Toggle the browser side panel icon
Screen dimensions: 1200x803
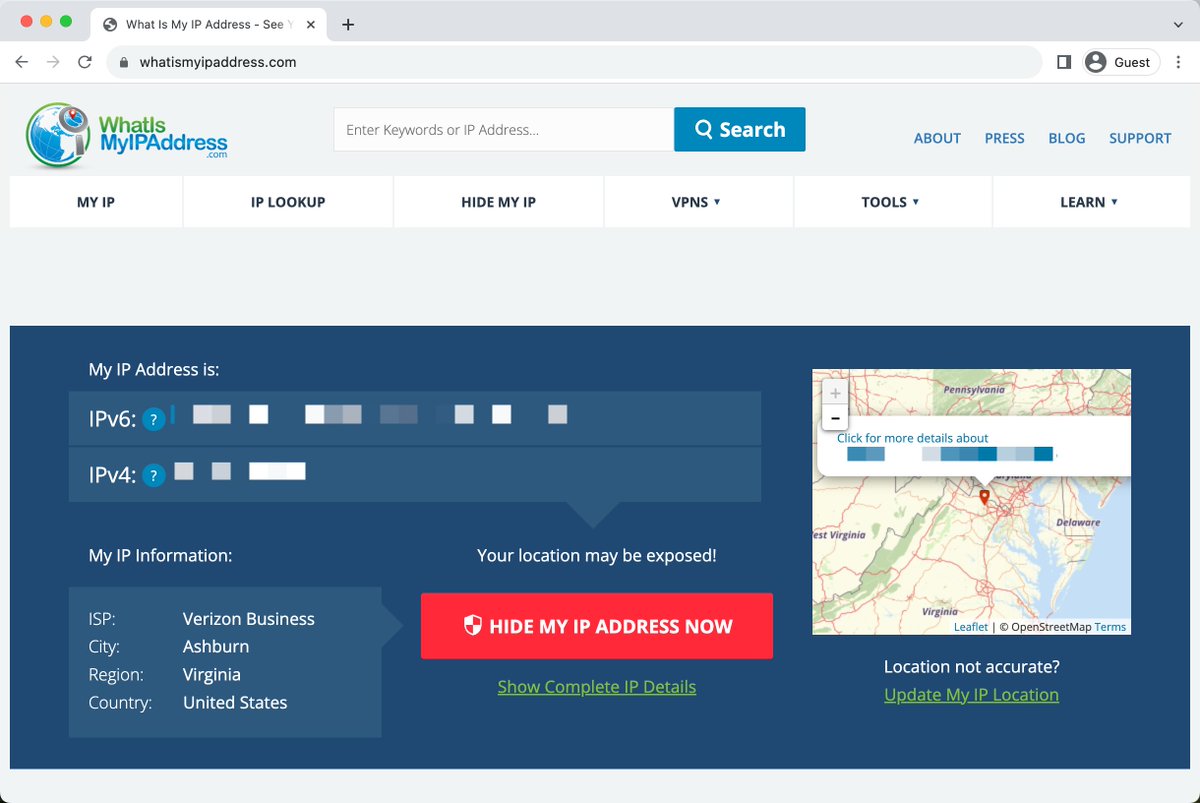coord(1064,62)
